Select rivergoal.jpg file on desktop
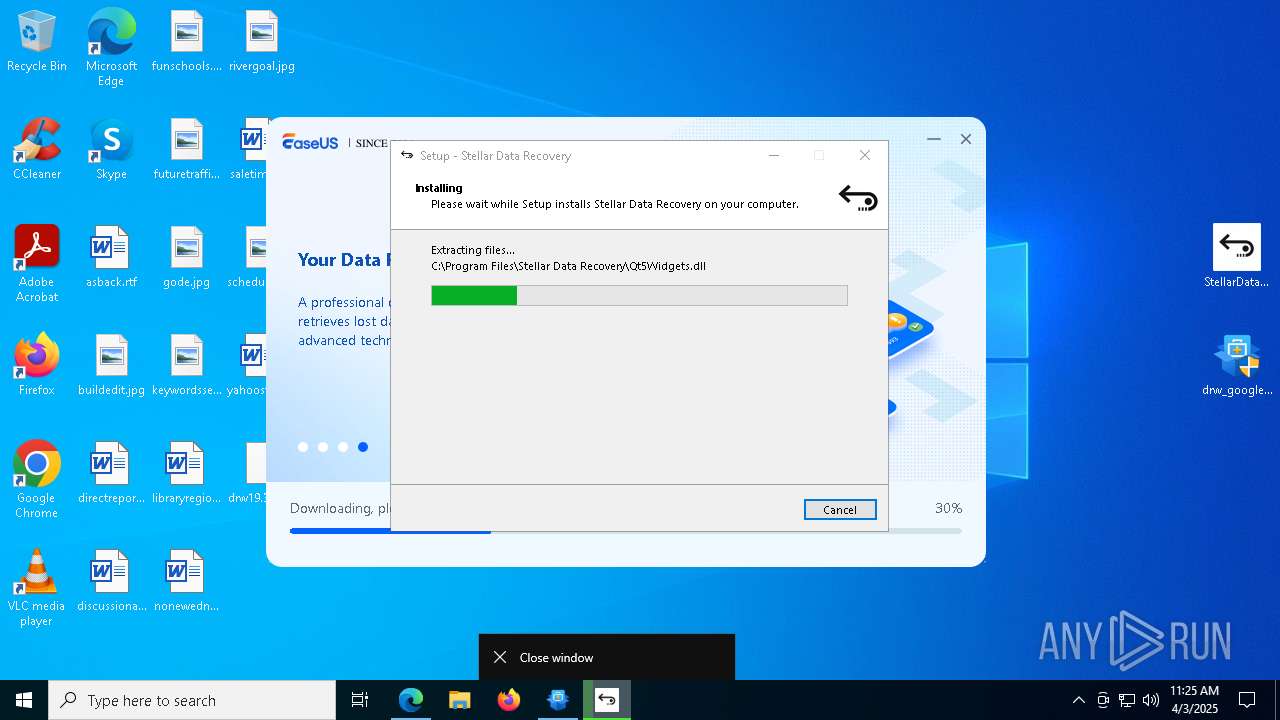 [x=261, y=42]
